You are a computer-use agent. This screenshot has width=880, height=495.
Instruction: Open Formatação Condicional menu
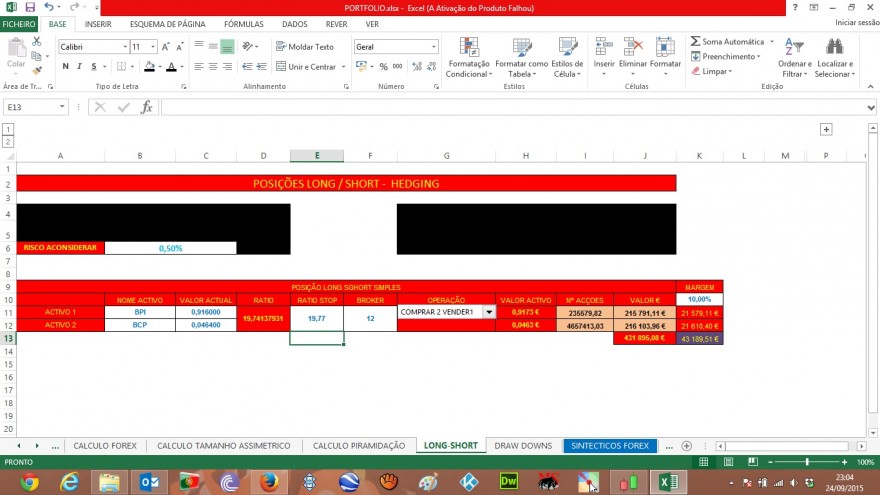pyautogui.click(x=469, y=57)
